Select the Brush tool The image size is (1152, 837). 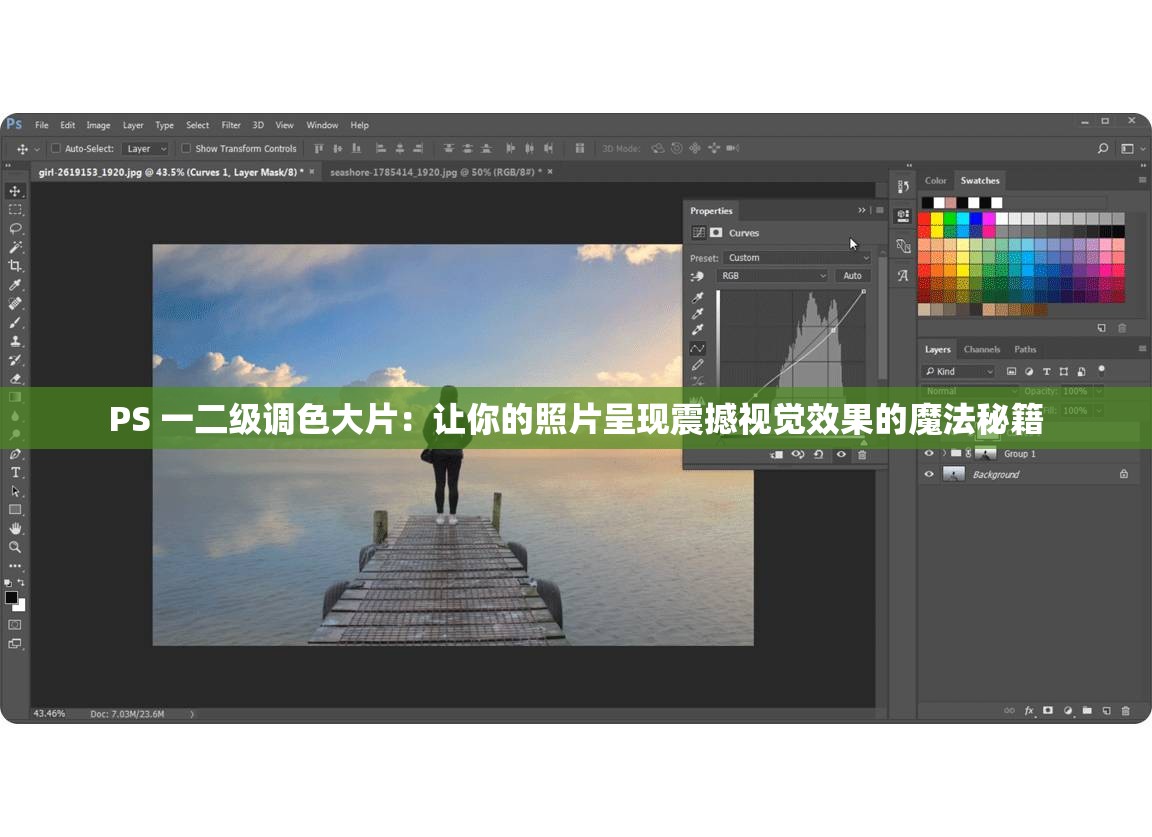pos(15,323)
